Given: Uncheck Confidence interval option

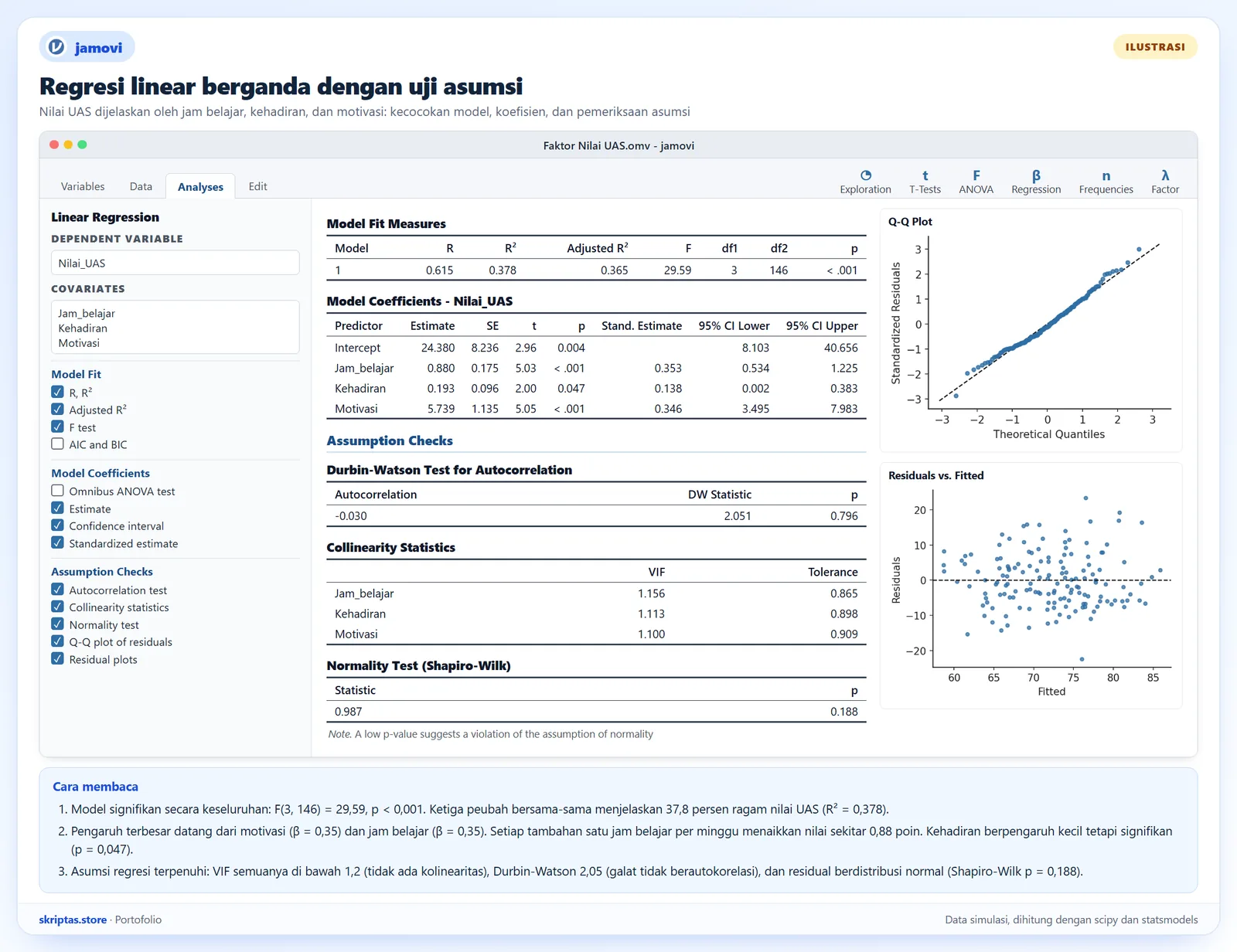Looking at the screenshot, I should pyautogui.click(x=57, y=525).
